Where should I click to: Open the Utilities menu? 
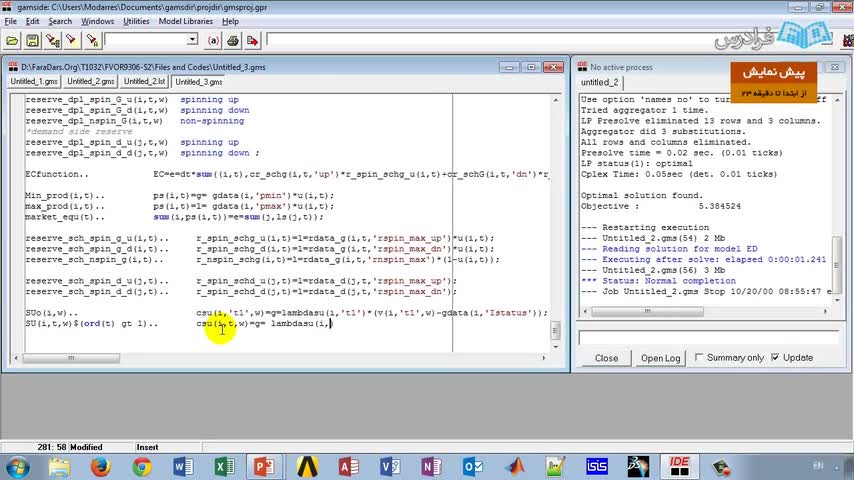pyautogui.click(x=136, y=21)
